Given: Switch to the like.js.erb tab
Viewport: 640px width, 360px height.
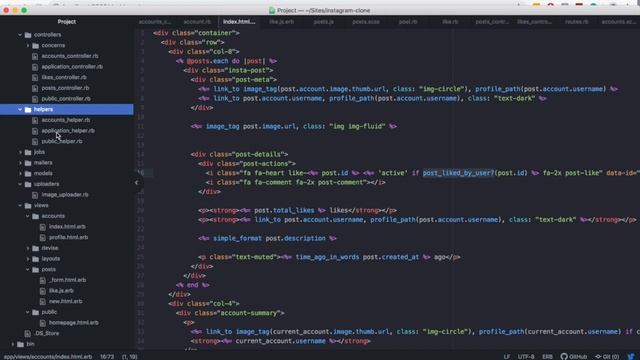Looking at the screenshot, I should click(282, 22).
